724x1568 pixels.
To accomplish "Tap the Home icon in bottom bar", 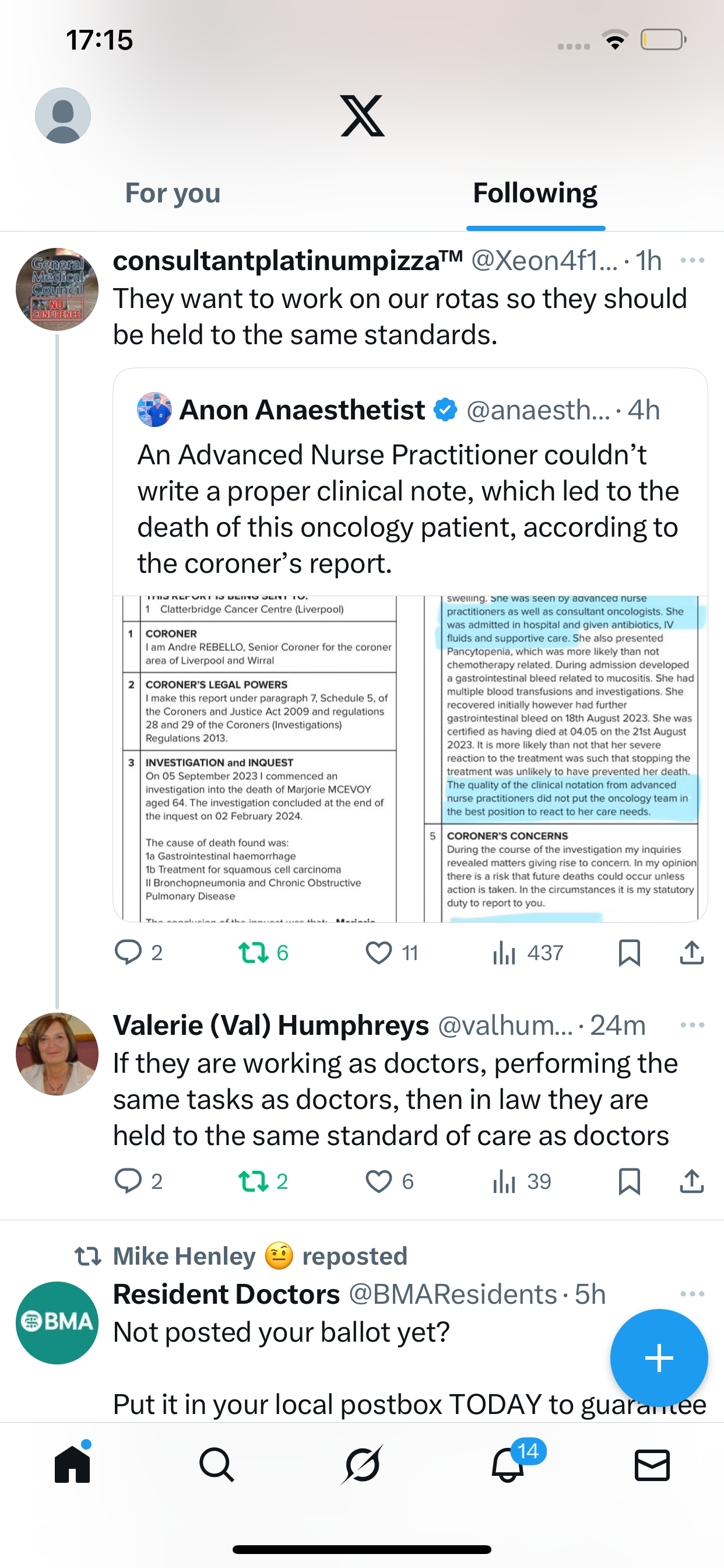I will [72, 1465].
